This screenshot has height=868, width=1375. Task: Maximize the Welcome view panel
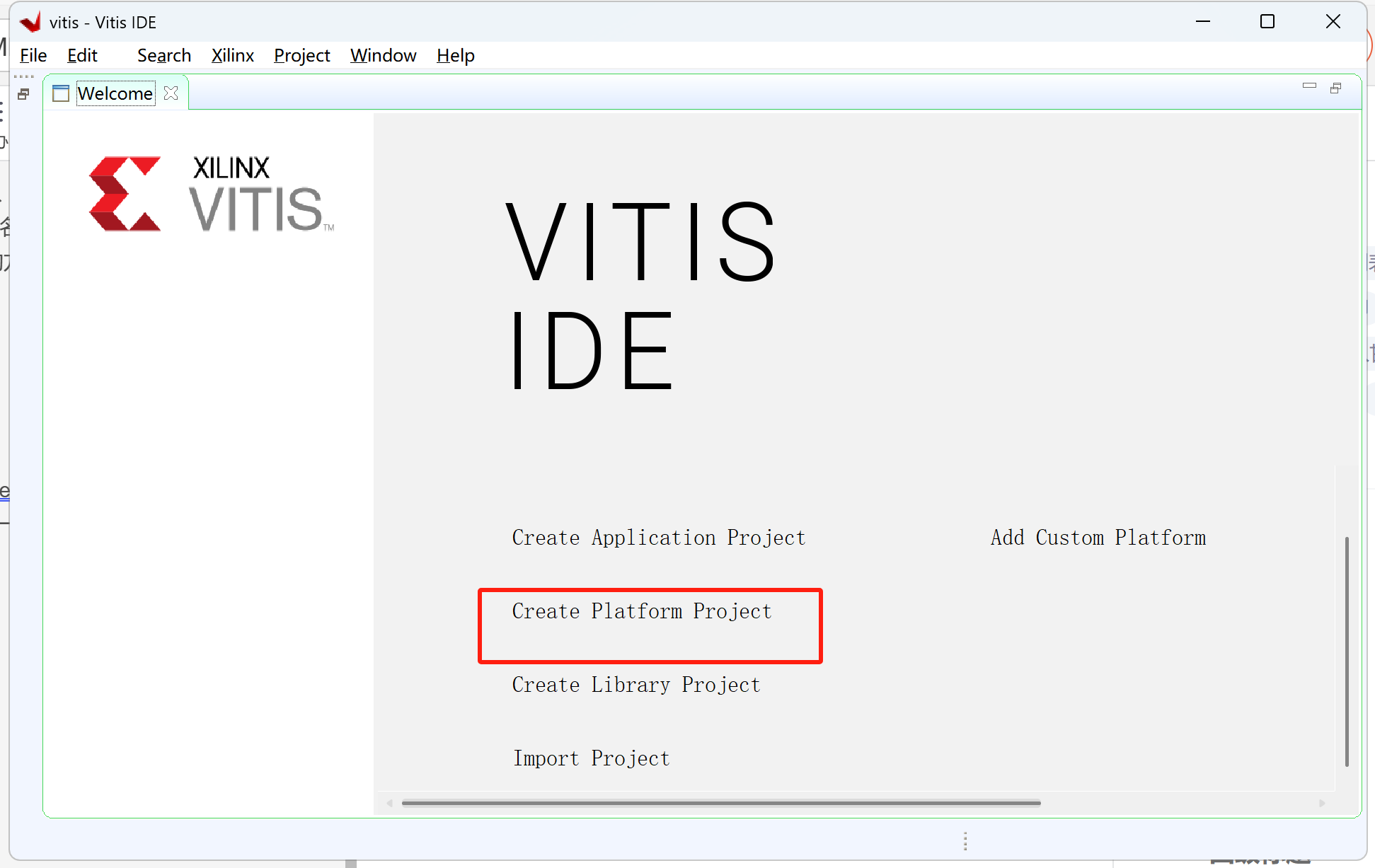point(1335,88)
